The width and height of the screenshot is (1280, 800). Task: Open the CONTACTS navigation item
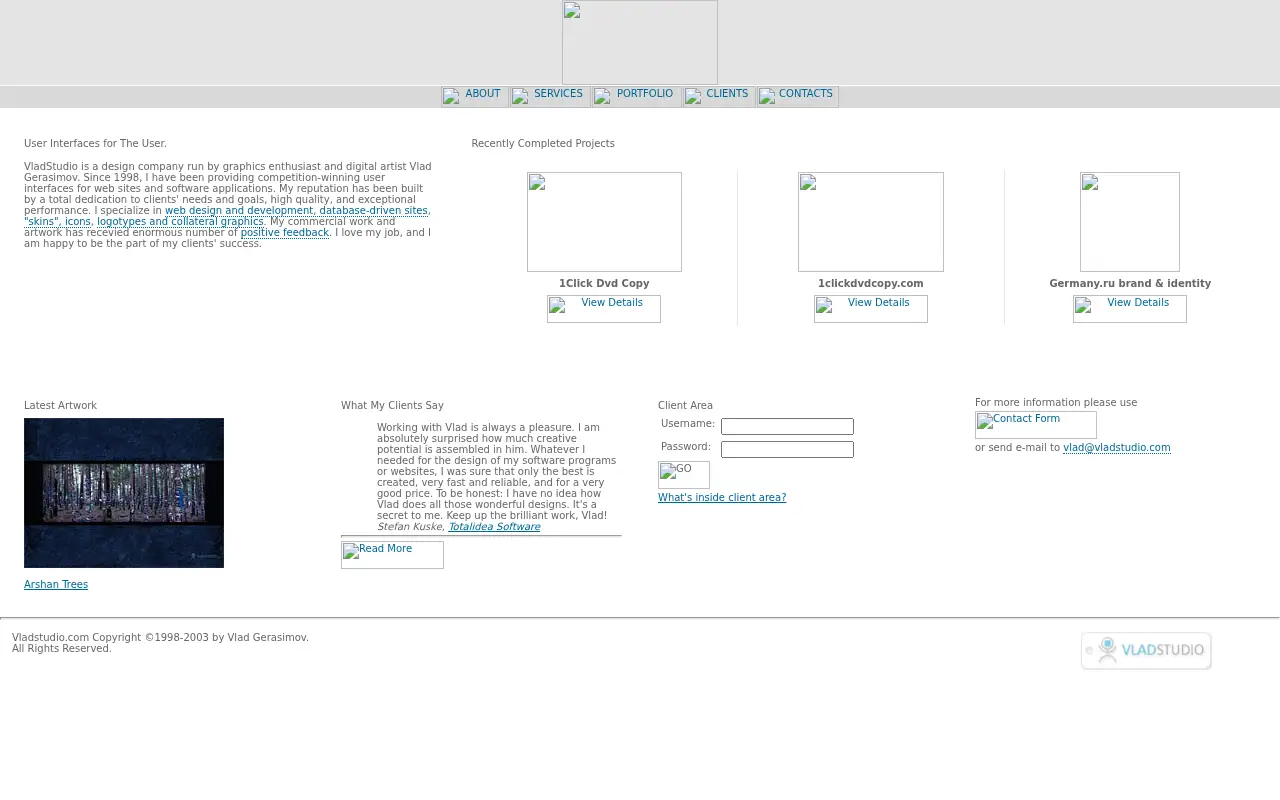[x=797, y=96]
